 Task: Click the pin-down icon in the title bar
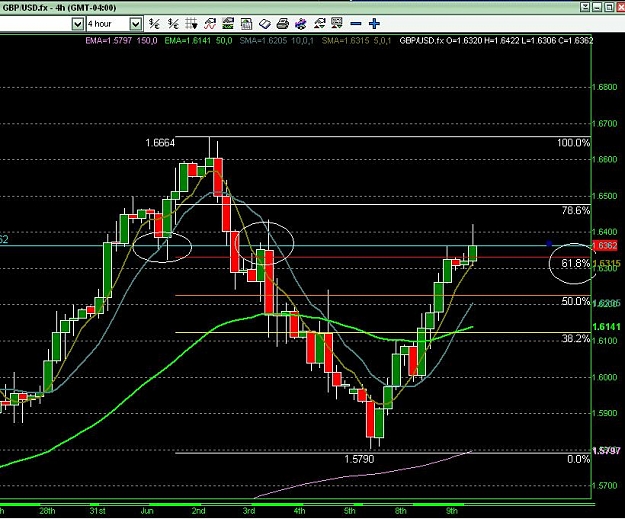tap(585, 7)
